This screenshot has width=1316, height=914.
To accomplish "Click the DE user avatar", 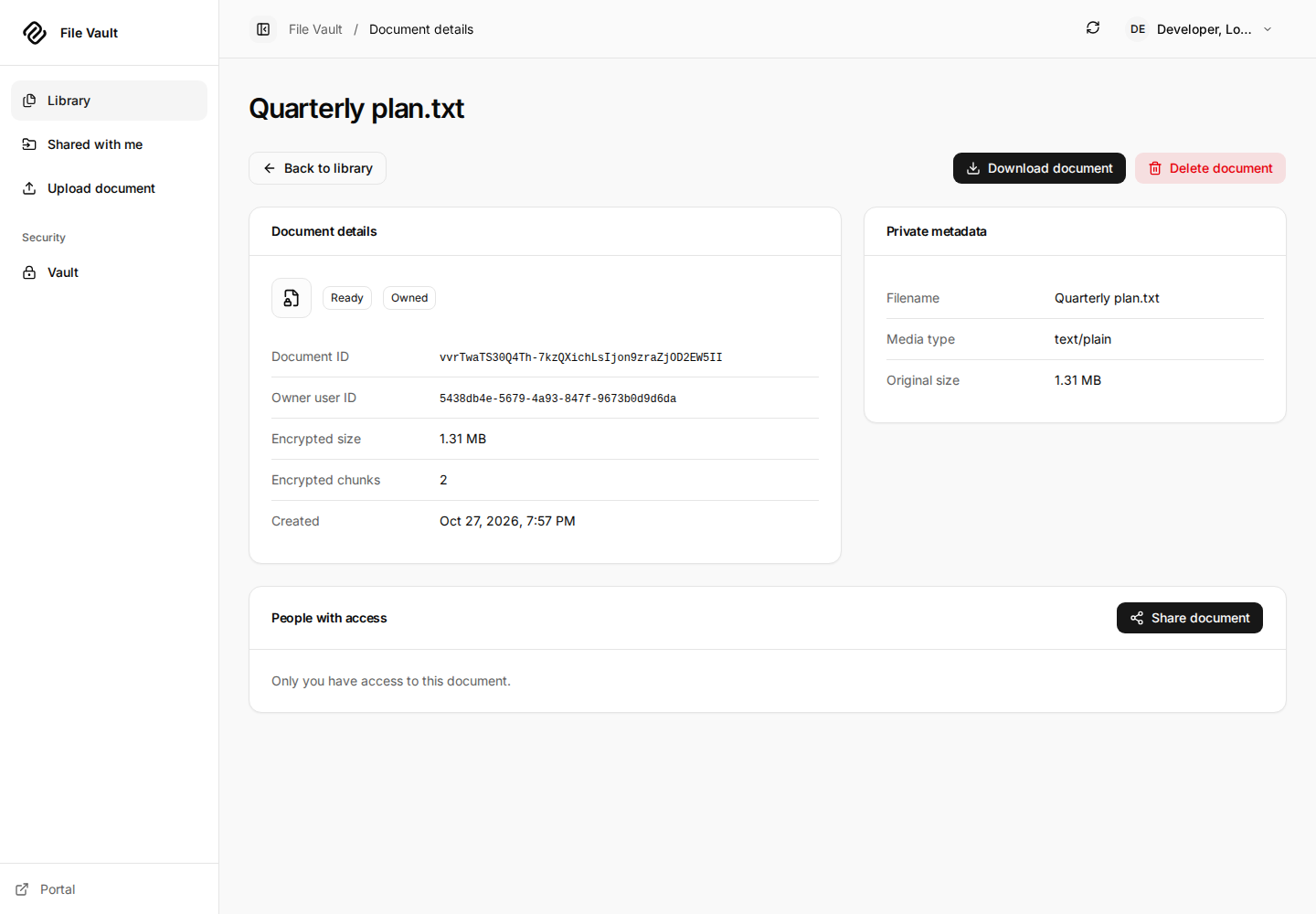I will [1138, 29].
